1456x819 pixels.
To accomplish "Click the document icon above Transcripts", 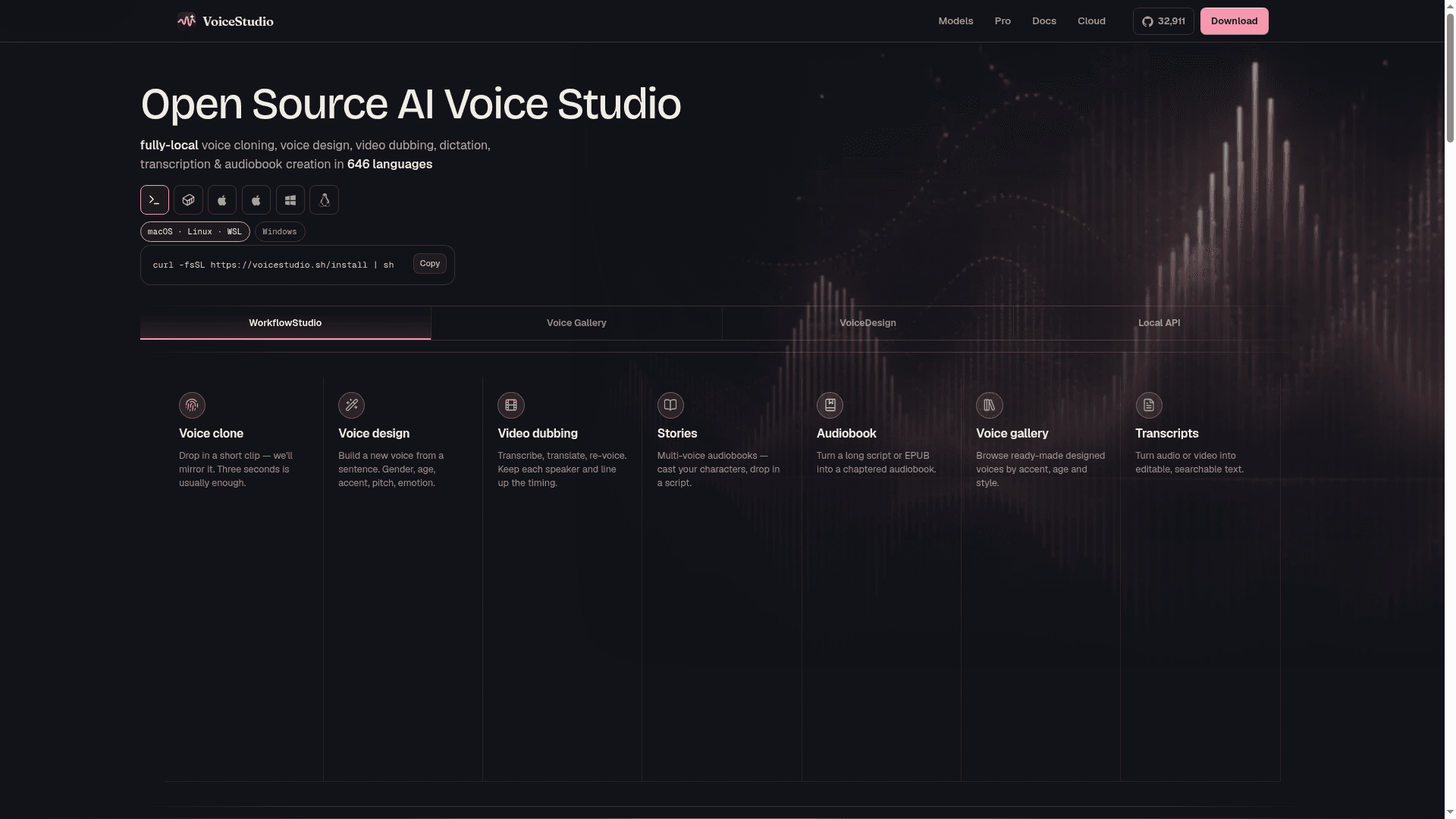I will click(1149, 405).
